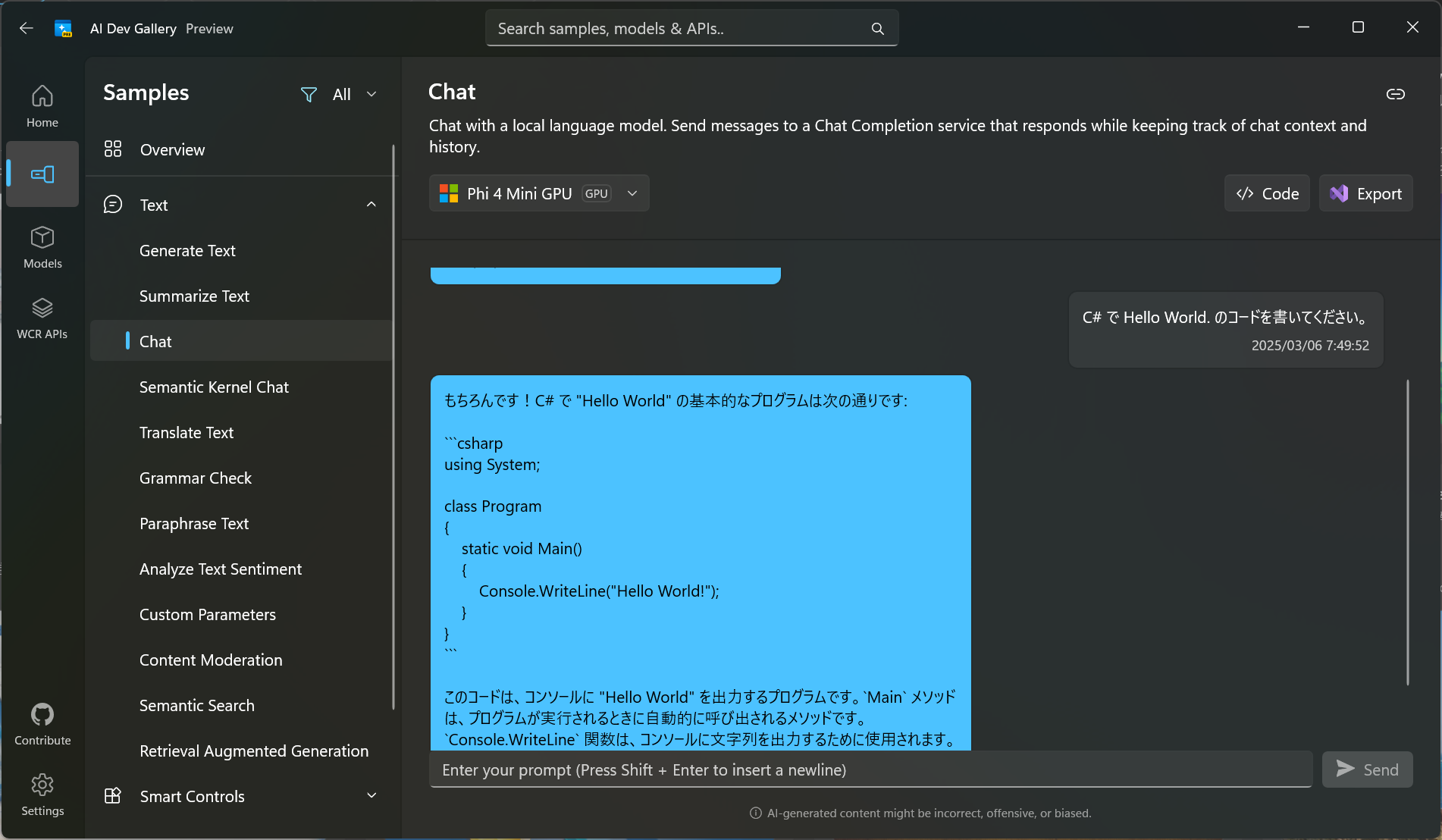The height and width of the screenshot is (840, 1442).
Task: Click the filter funnel icon beside All
Action: 309,94
